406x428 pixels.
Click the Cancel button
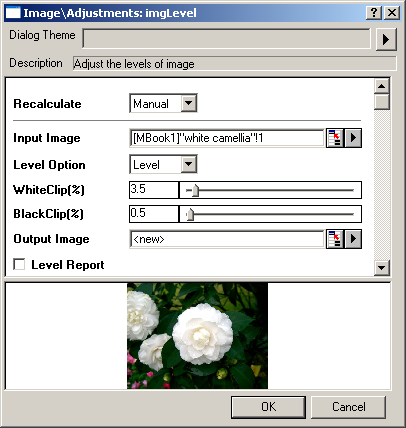coord(349,407)
